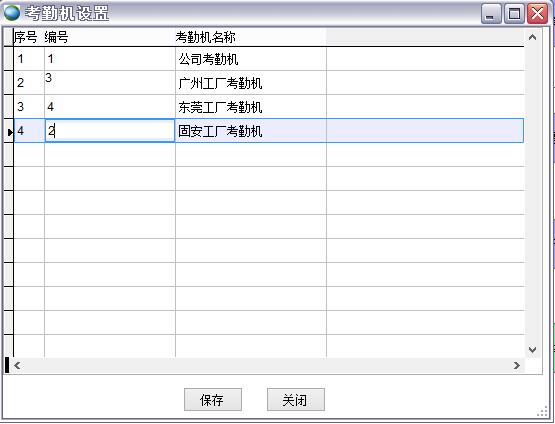Select the 公司考勤机 name cell
This screenshot has width=555, height=424.
[251, 59]
